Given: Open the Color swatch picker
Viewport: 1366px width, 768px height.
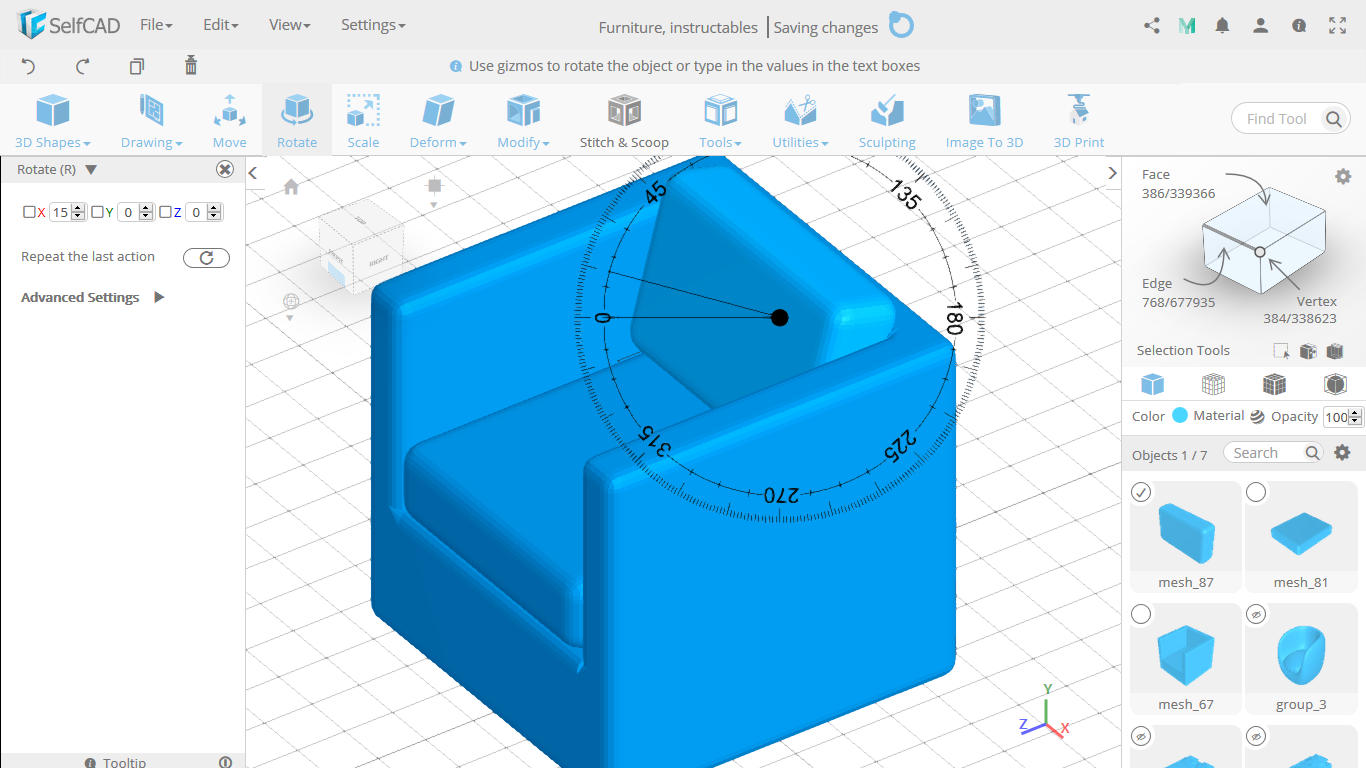Looking at the screenshot, I should tap(1180, 416).
